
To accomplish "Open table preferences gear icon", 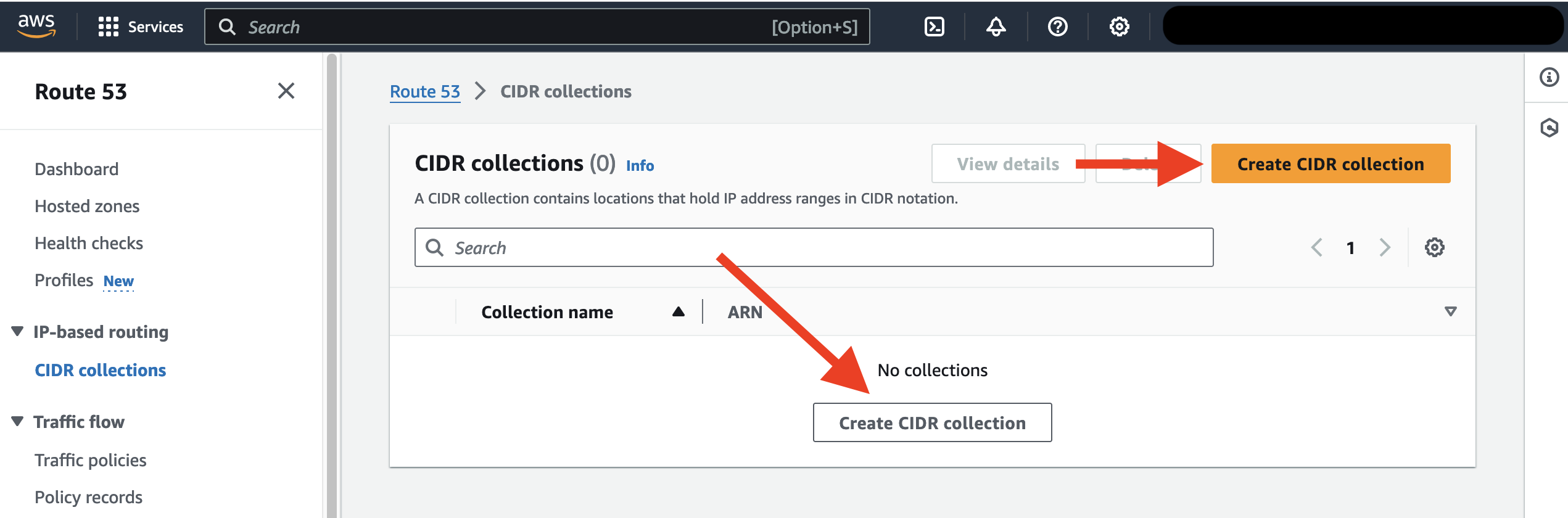I will click(x=1435, y=247).
